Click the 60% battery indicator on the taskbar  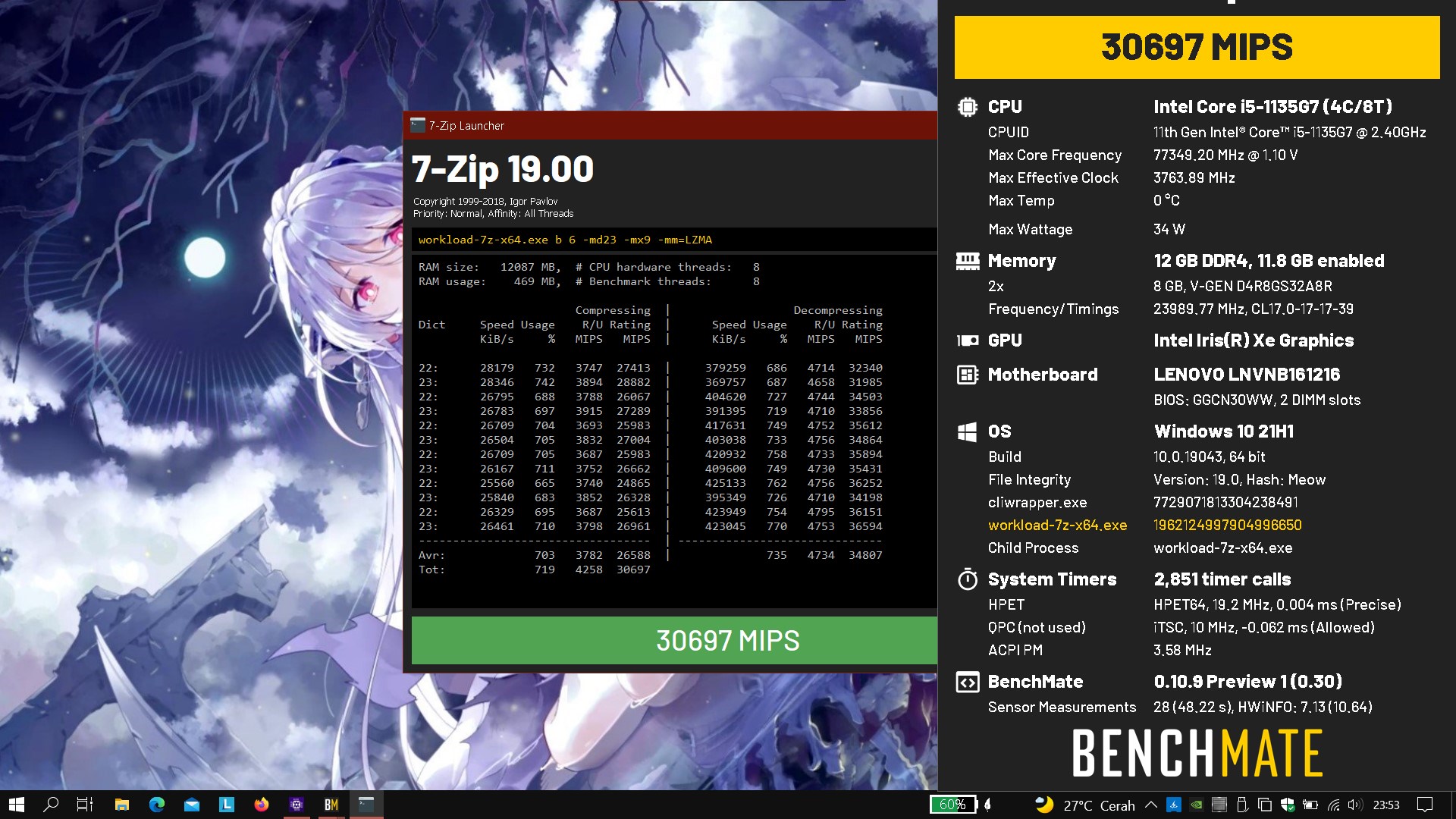tap(952, 805)
